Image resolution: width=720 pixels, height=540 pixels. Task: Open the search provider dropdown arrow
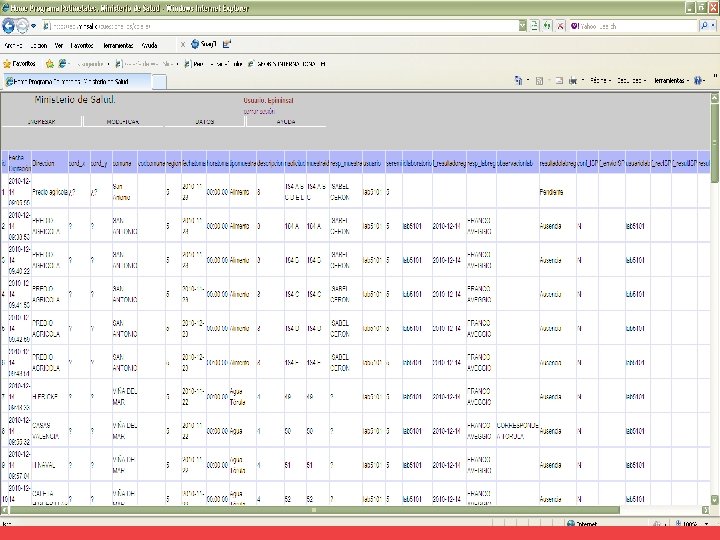tap(713, 26)
